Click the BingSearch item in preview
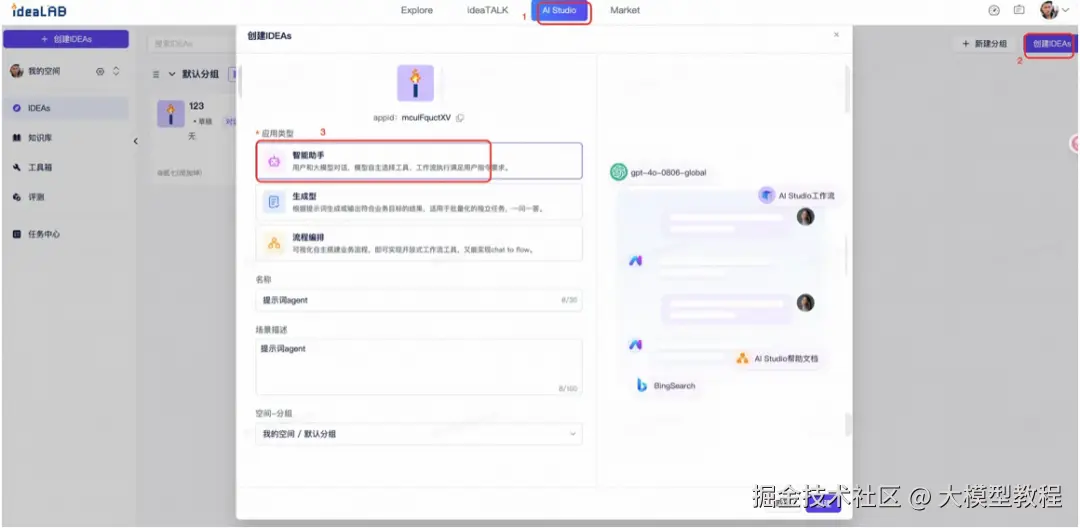 click(x=665, y=386)
